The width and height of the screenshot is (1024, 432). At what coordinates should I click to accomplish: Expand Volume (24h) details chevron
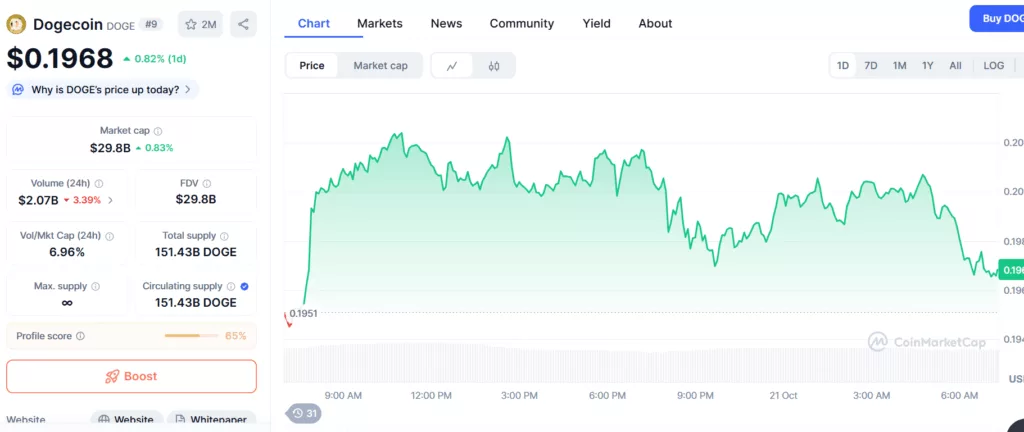(110, 200)
